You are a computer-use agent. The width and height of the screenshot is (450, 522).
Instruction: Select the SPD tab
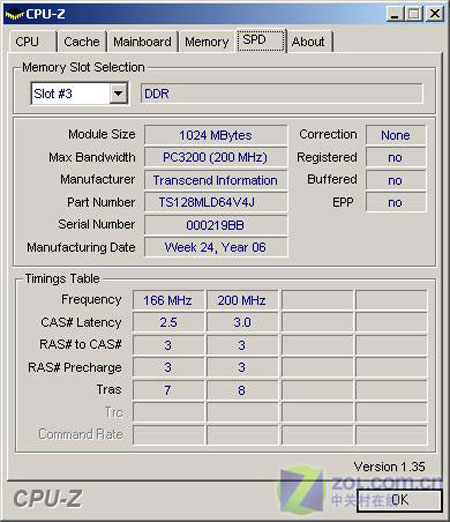[261, 40]
